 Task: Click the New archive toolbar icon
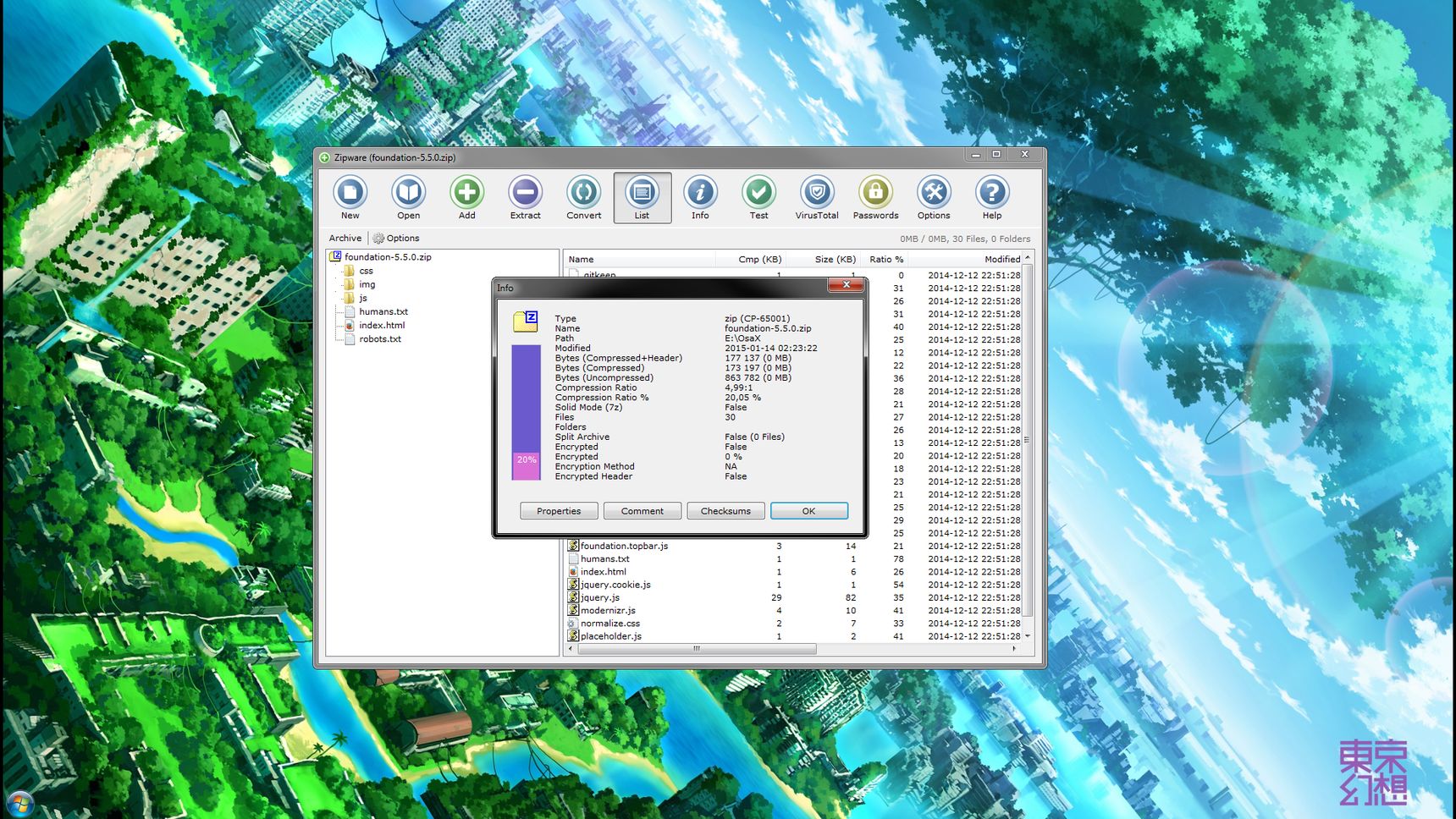[x=350, y=193]
